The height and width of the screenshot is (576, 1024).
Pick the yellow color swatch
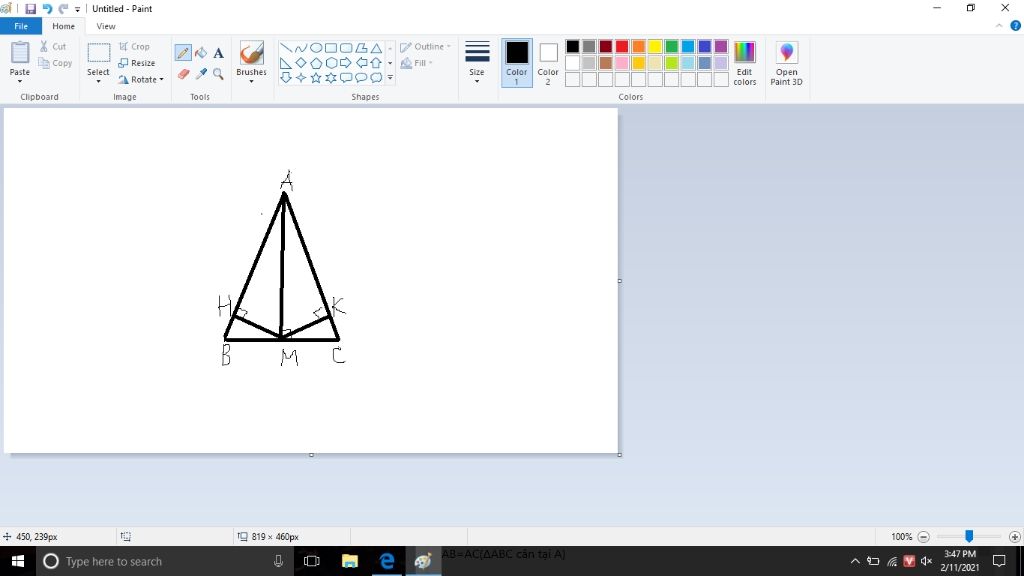click(655, 46)
